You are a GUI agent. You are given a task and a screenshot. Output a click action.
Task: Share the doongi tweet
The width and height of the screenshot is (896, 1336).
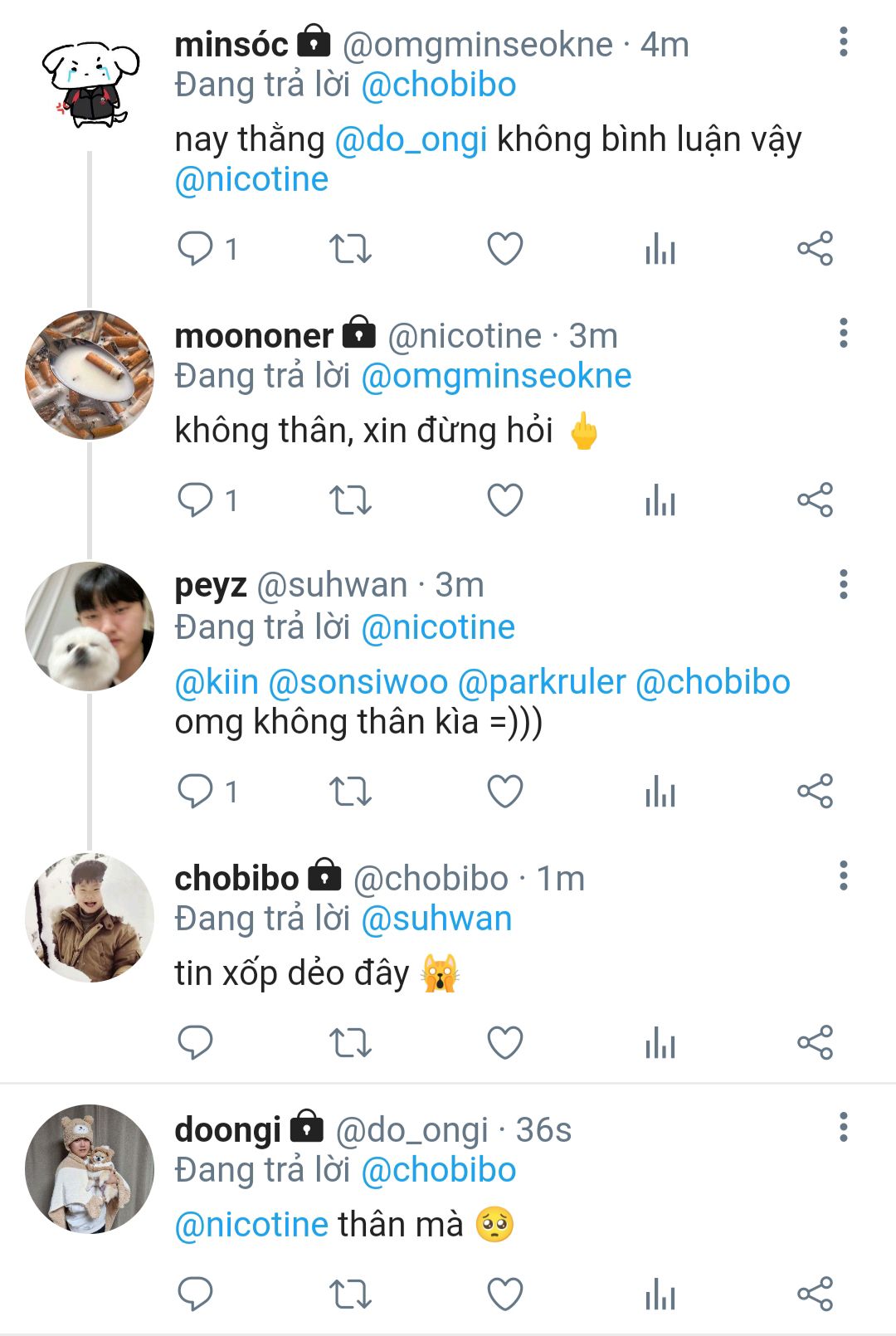tap(815, 1294)
